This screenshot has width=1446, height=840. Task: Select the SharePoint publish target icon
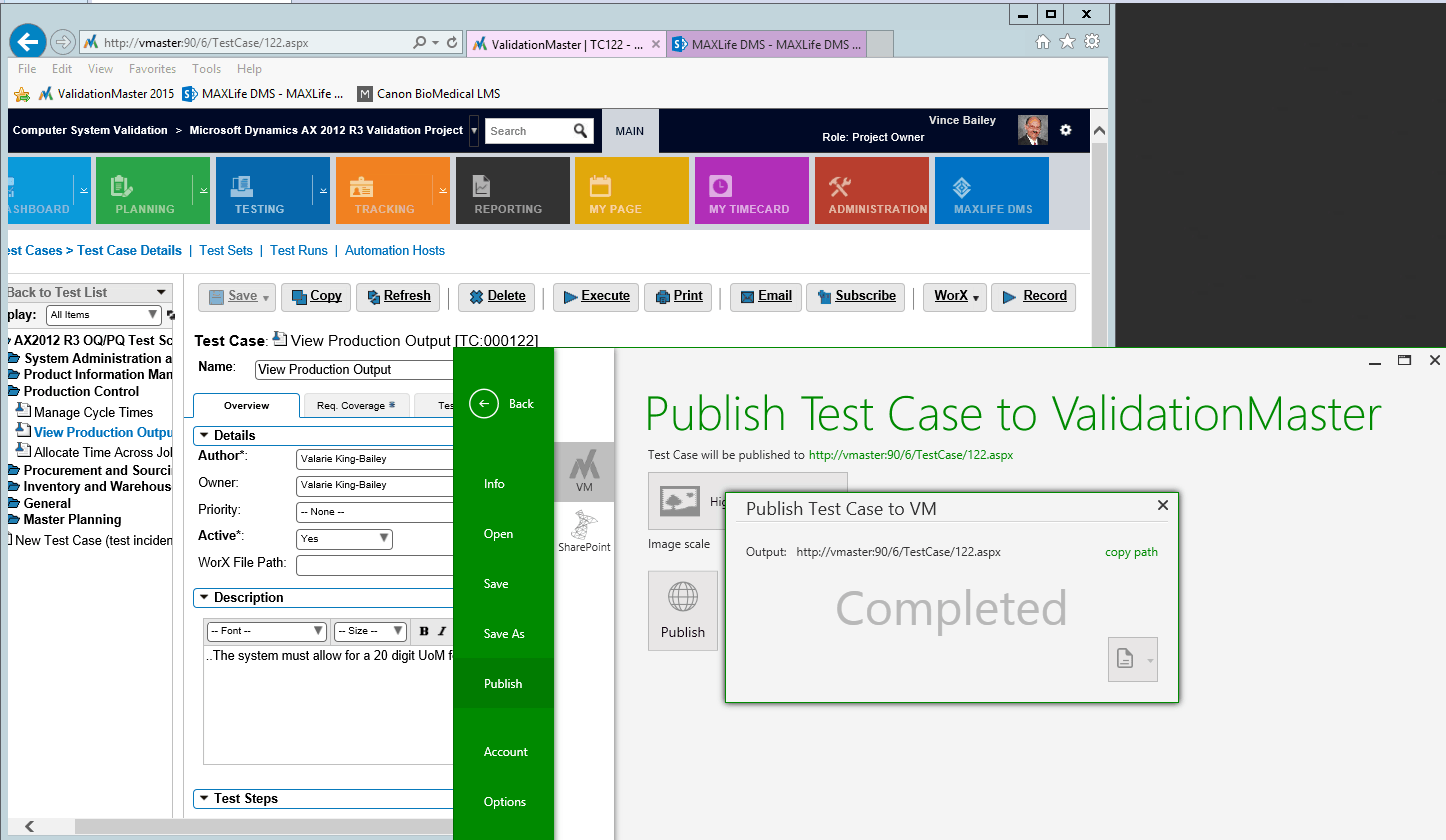pos(584,530)
